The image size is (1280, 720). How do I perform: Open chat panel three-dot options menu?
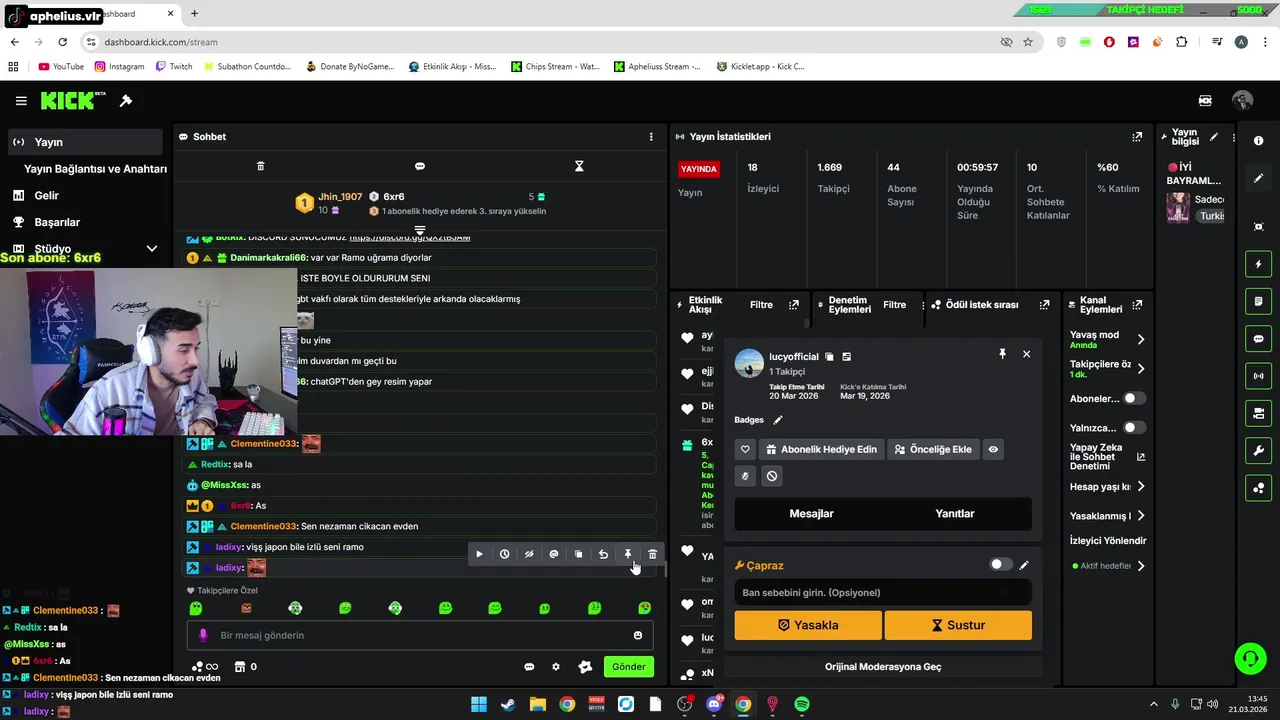click(651, 137)
